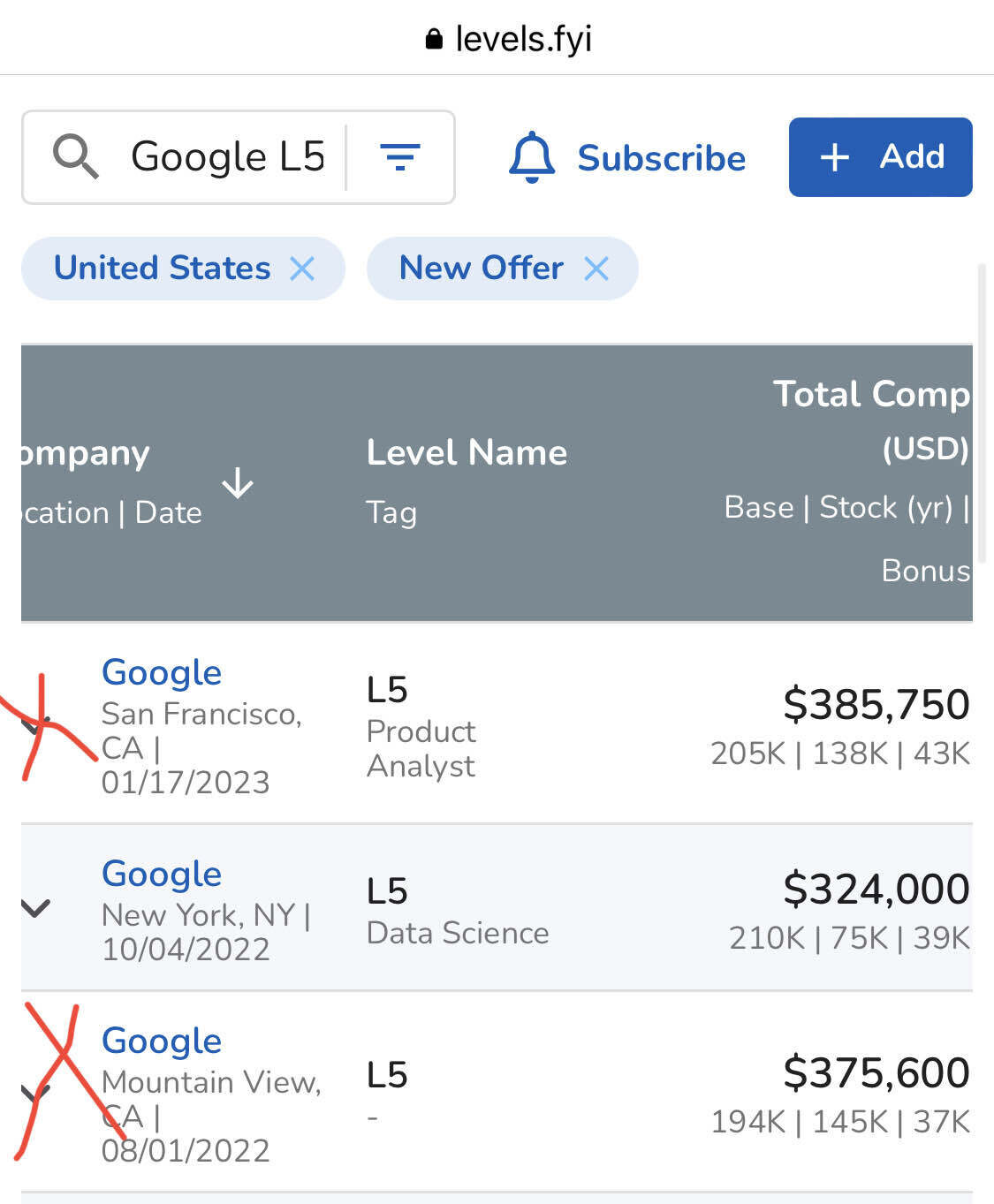Open the Google link for the Mountain View offer
Screen dimensions: 994x1204
161,1041
